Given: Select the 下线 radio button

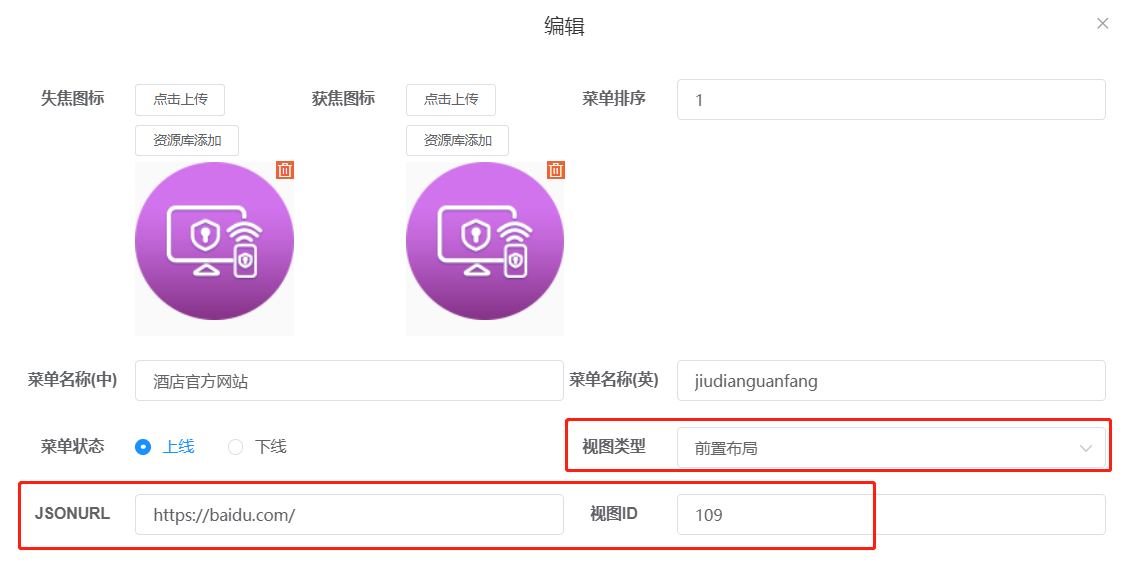Looking at the screenshot, I should pos(235,447).
